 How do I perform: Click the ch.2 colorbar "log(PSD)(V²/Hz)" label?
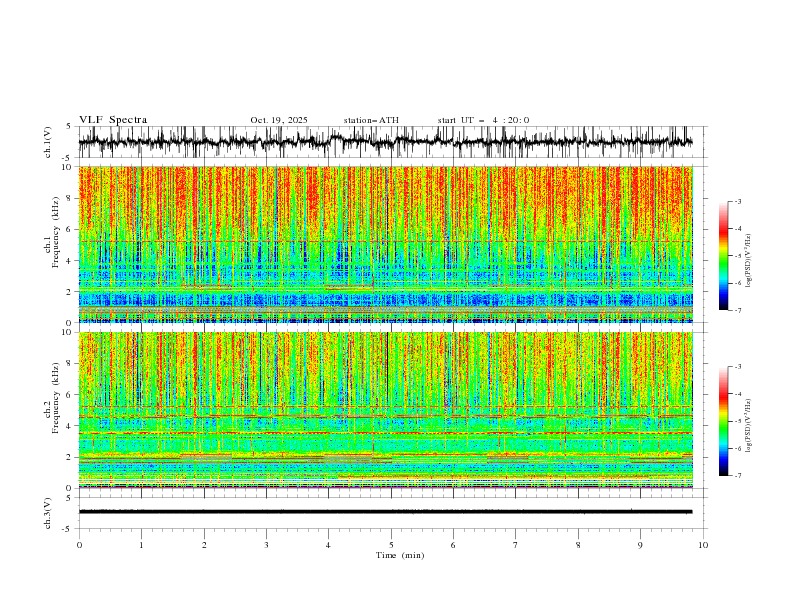pos(748,425)
